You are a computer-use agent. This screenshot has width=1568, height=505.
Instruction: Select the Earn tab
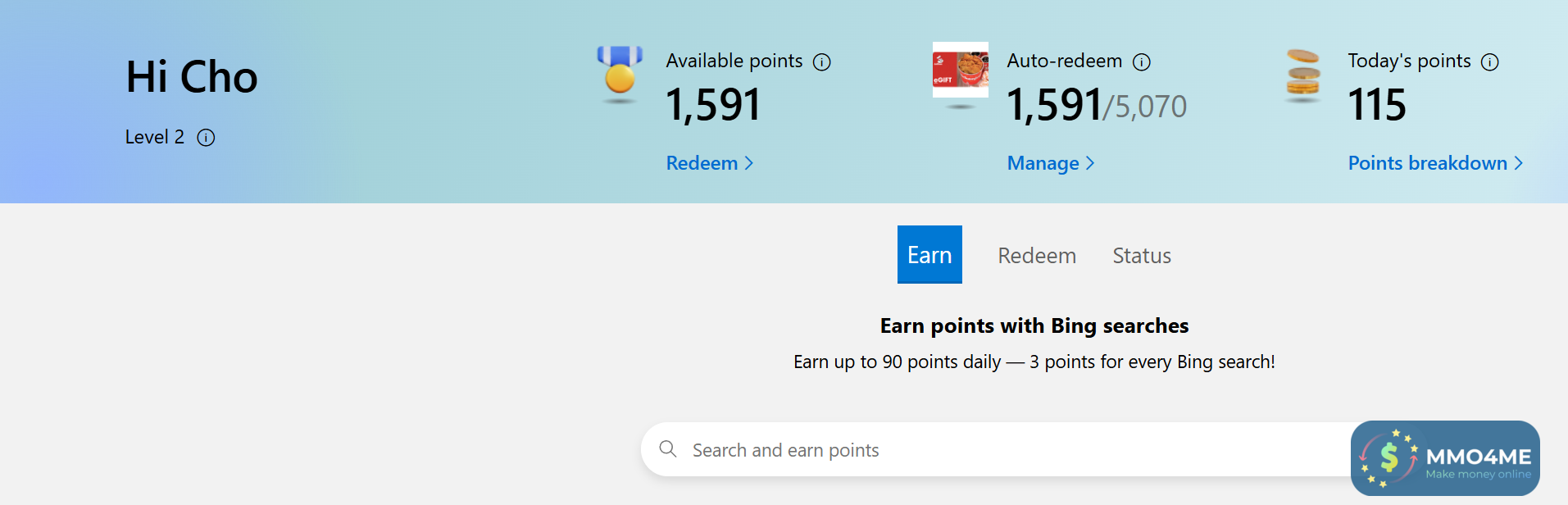(929, 255)
